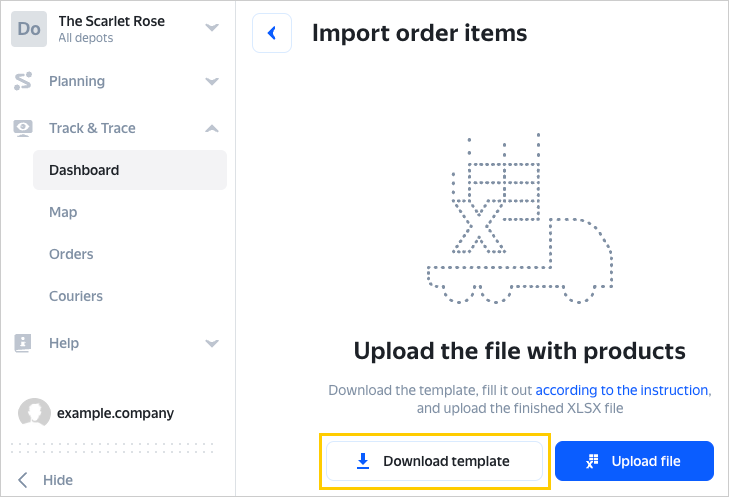The height and width of the screenshot is (497, 729).
Task: Expand The Scarlet Rose depot selector
Action: (212, 28)
